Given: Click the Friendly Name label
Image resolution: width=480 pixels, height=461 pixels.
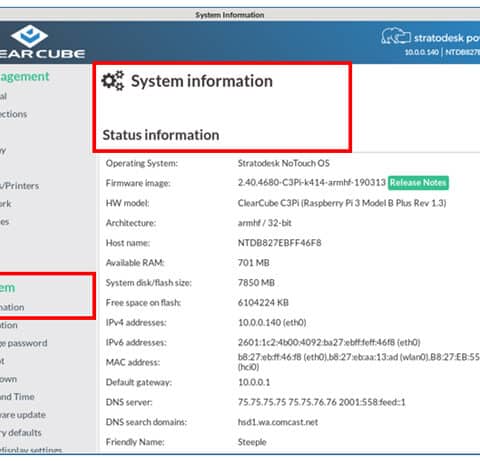Looking at the screenshot, I should [x=135, y=442].
